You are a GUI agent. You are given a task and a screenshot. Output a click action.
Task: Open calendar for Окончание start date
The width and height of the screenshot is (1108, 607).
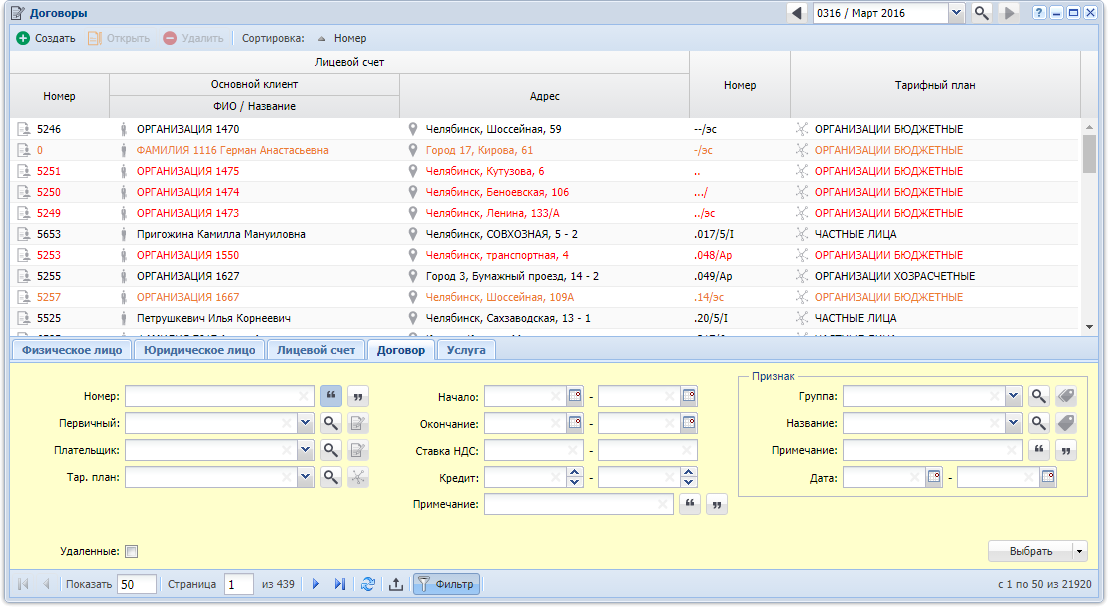pos(575,423)
